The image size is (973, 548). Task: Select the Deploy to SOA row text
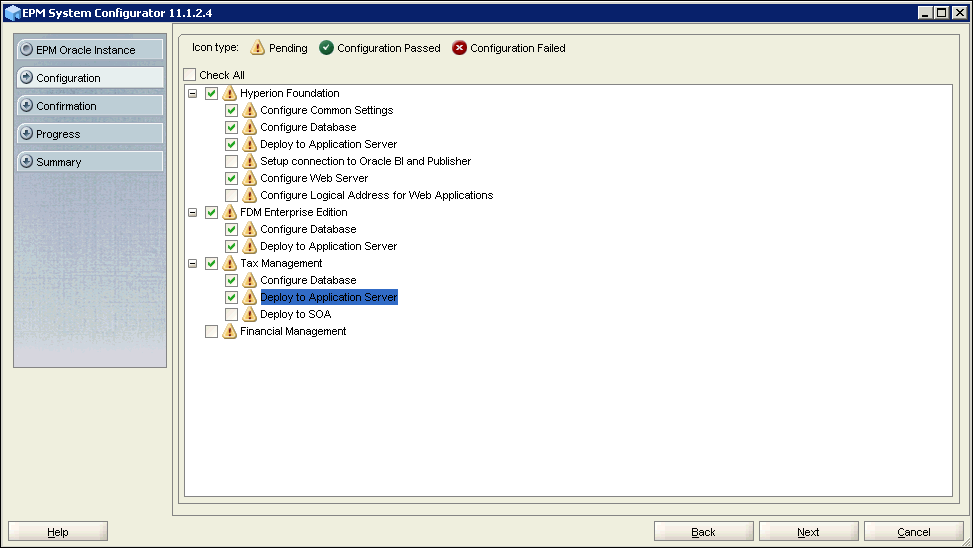(295, 314)
